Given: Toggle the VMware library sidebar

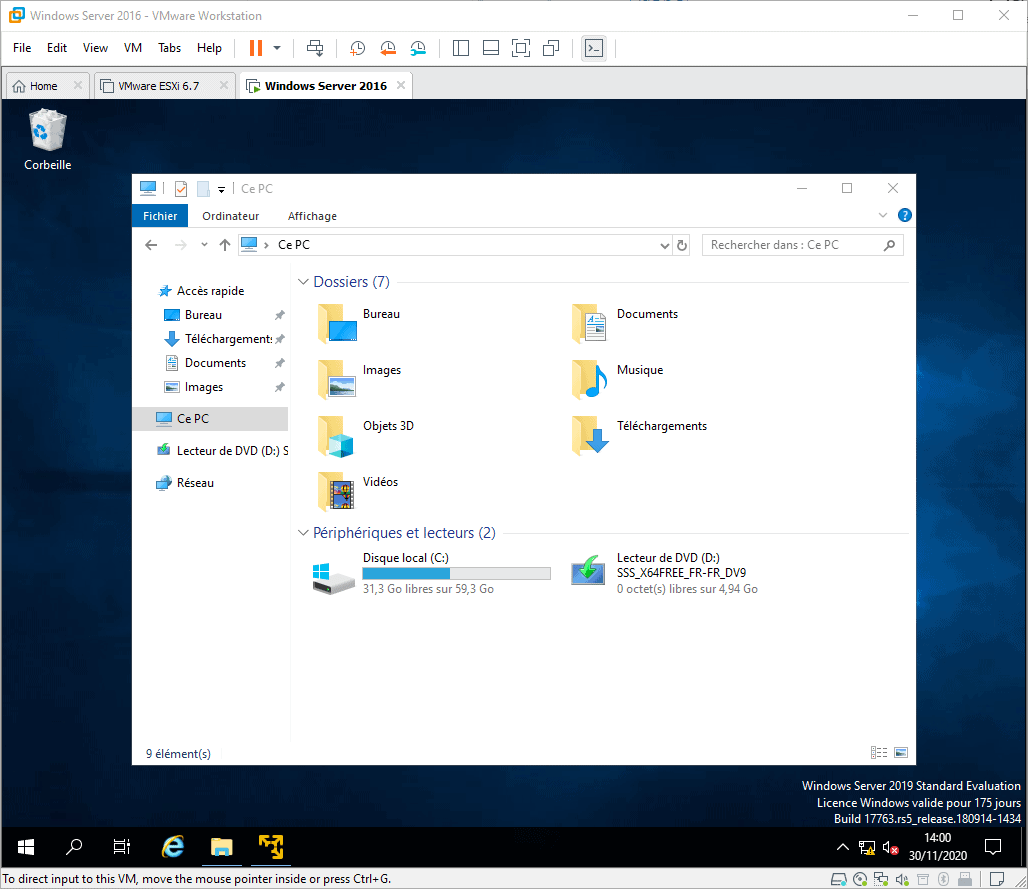Looking at the screenshot, I should [461, 48].
